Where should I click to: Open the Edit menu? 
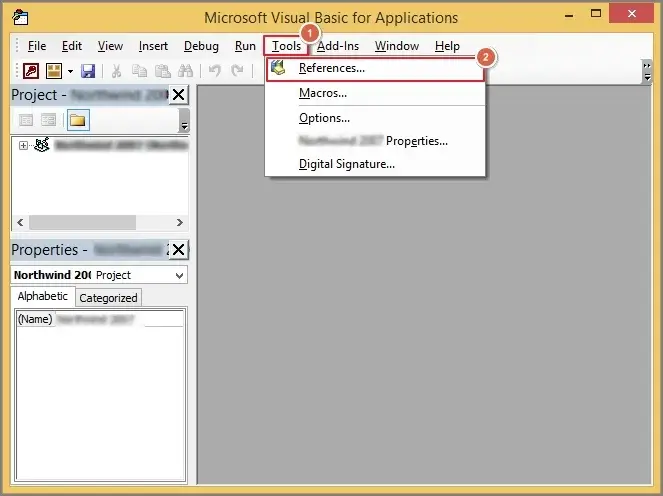click(71, 46)
